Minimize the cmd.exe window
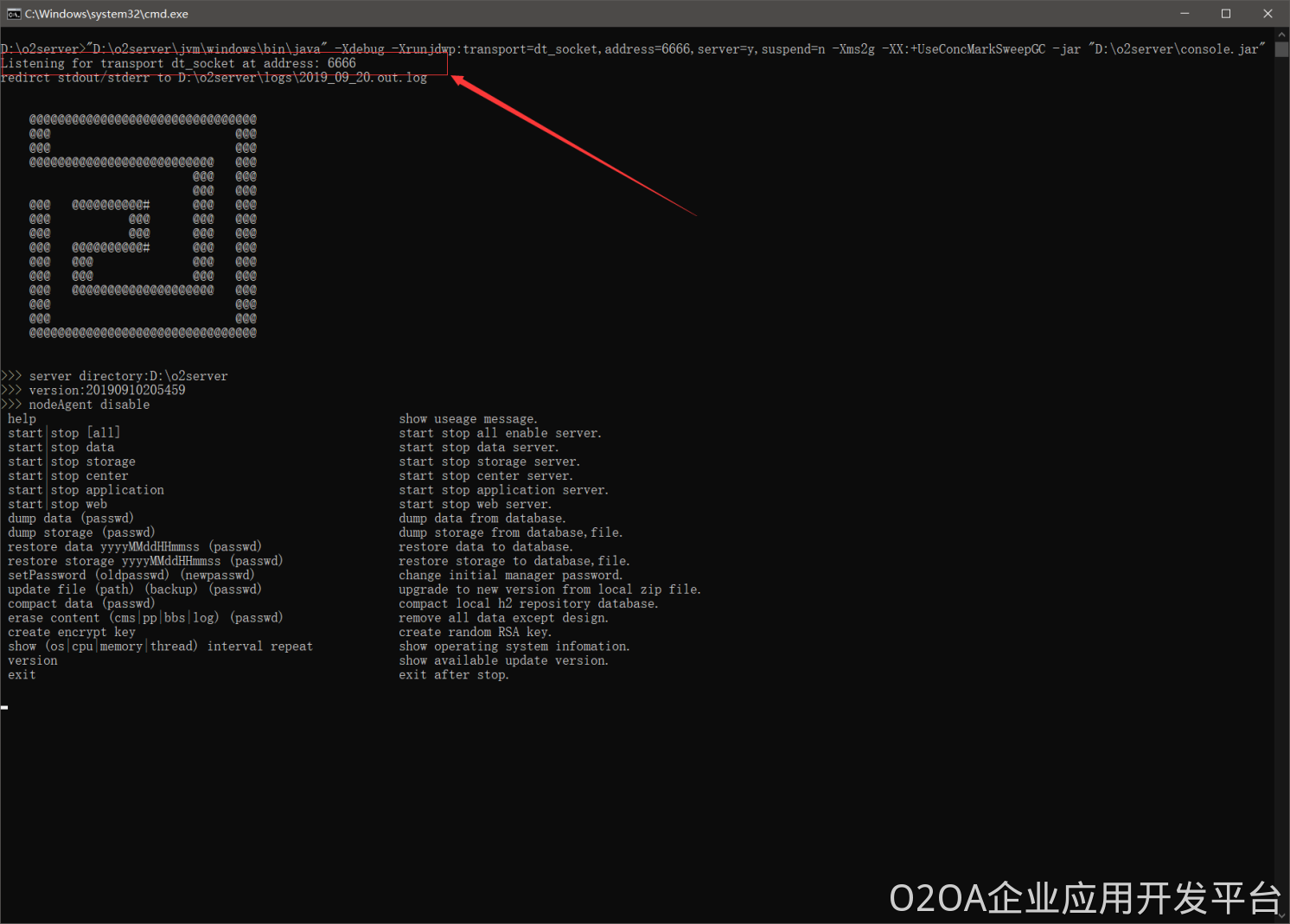This screenshot has width=1290, height=924. (x=1185, y=14)
